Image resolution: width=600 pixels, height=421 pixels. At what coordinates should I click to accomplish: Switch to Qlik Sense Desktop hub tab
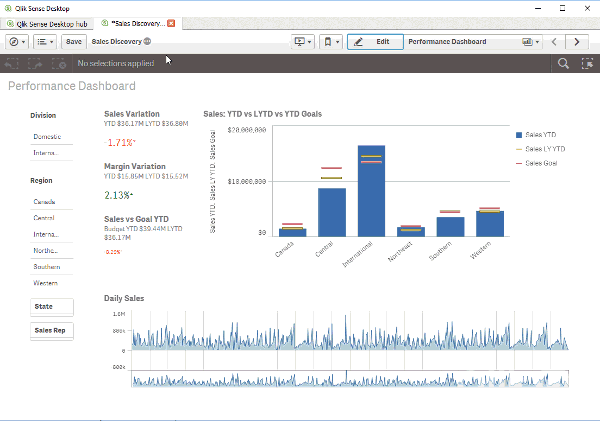tap(47, 24)
